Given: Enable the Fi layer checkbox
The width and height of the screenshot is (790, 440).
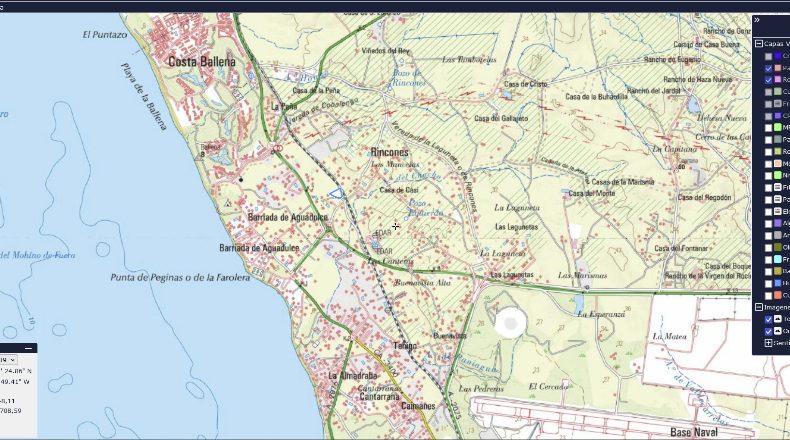Looking at the screenshot, I should (768, 187).
